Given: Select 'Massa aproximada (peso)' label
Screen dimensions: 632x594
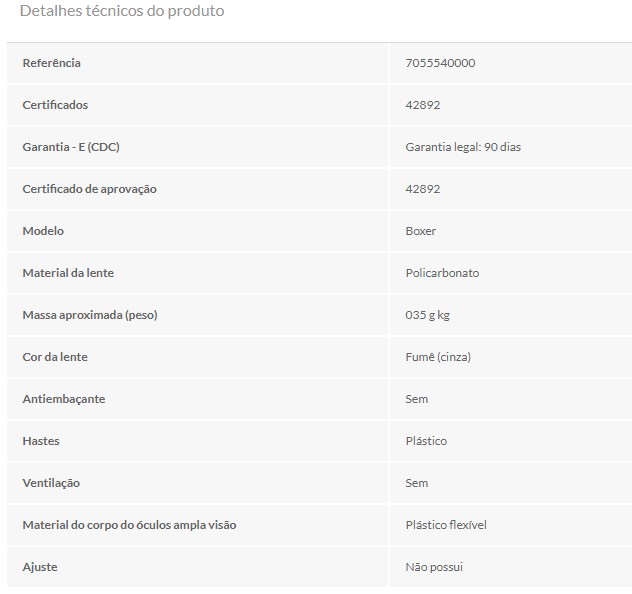Looking at the screenshot, I should click(90, 315).
